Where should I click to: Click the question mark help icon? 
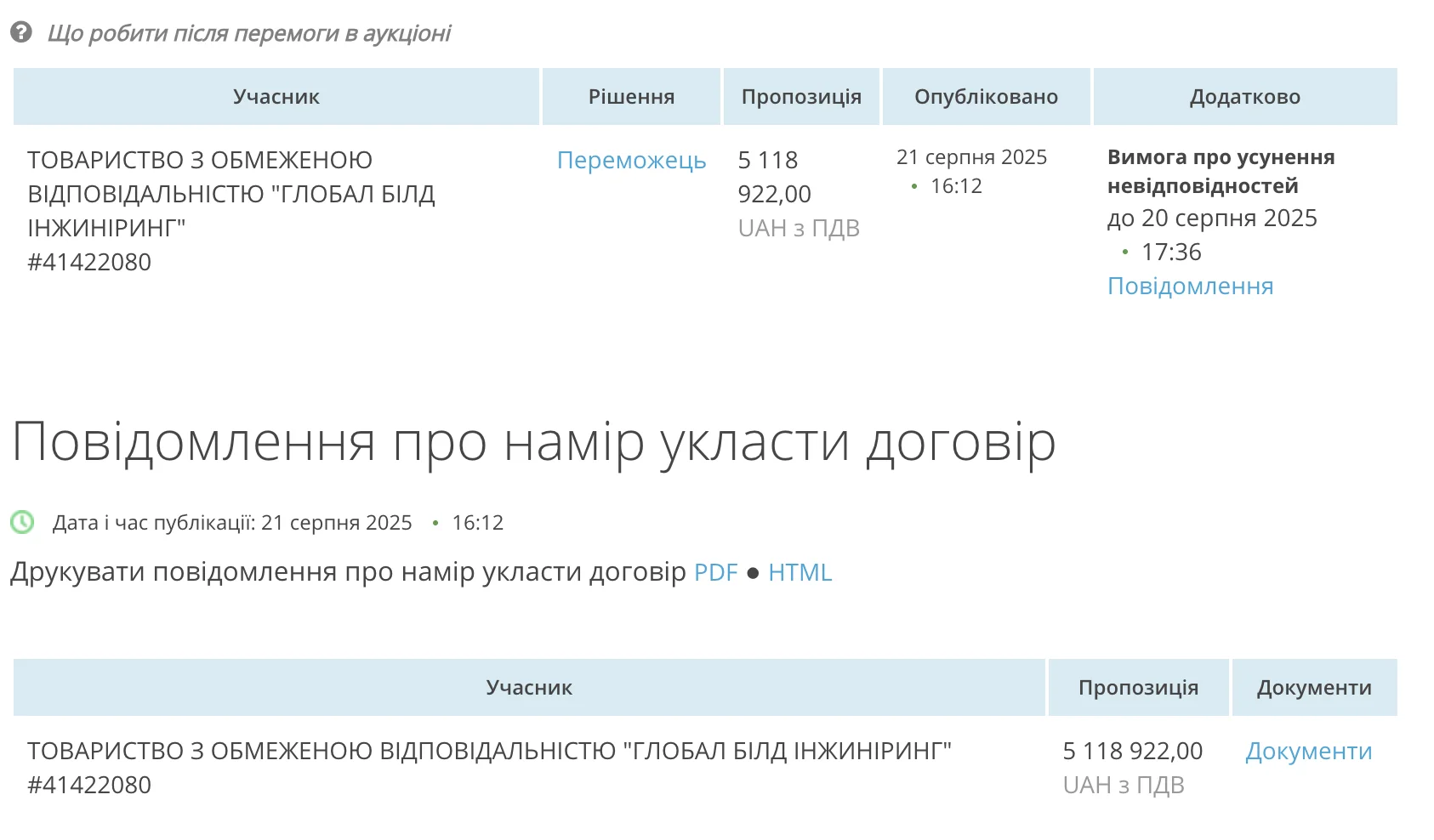click(21, 33)
